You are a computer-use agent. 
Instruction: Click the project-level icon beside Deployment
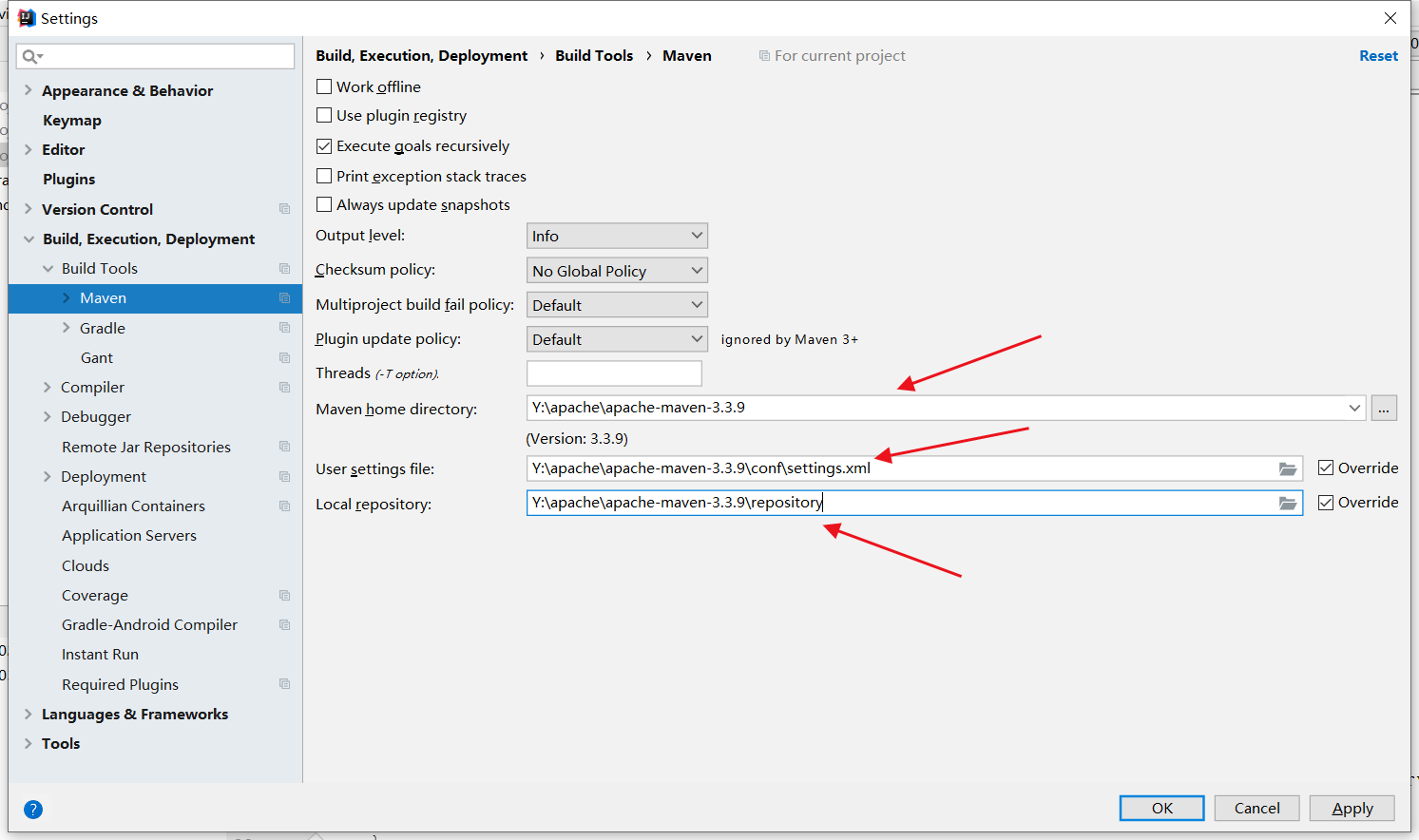point(284,476)
